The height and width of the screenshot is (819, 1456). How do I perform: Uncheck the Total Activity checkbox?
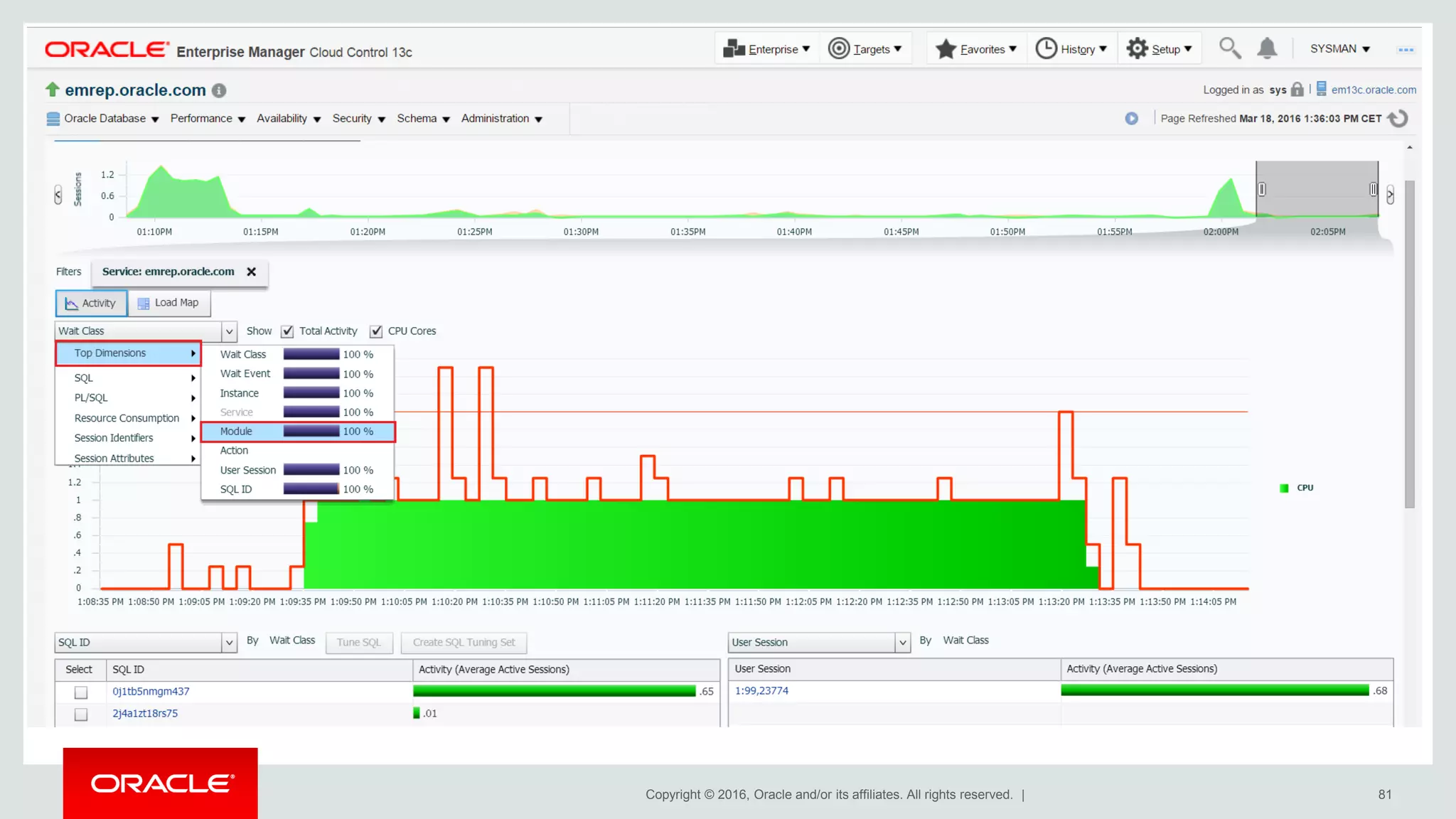(x=288, y=331)
